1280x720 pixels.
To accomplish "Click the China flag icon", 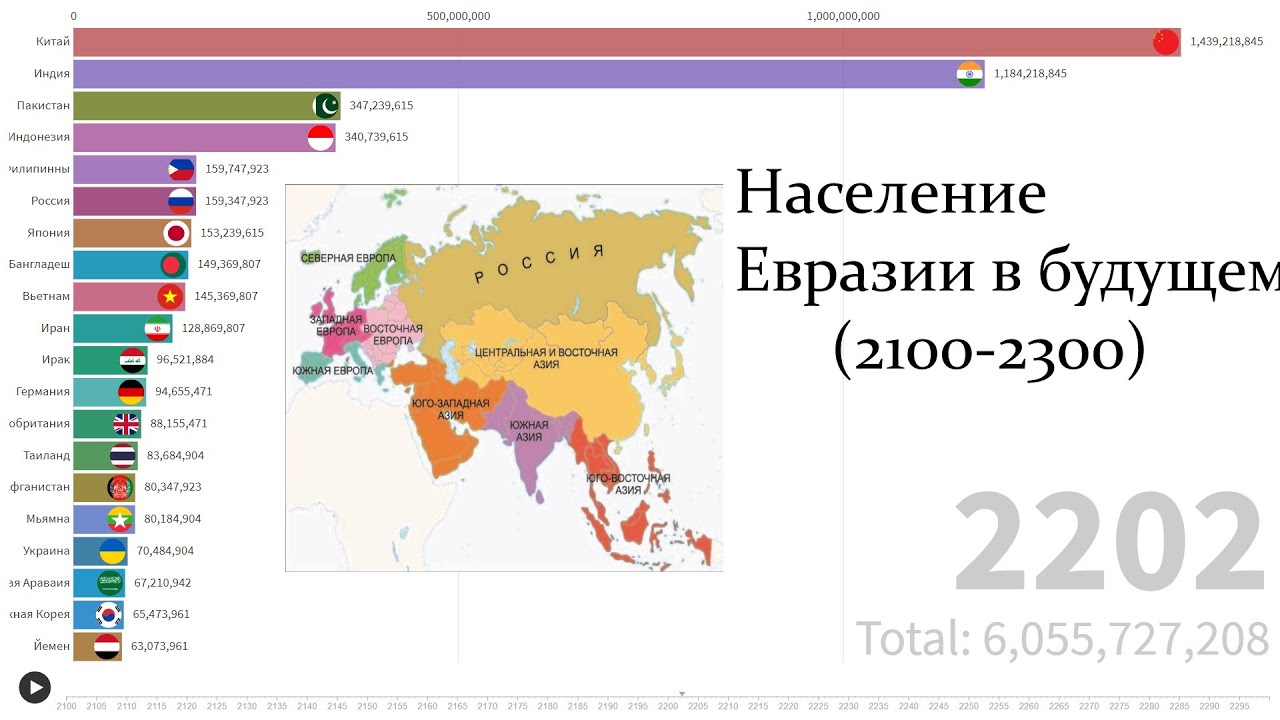I will (x=1166, y=42).
